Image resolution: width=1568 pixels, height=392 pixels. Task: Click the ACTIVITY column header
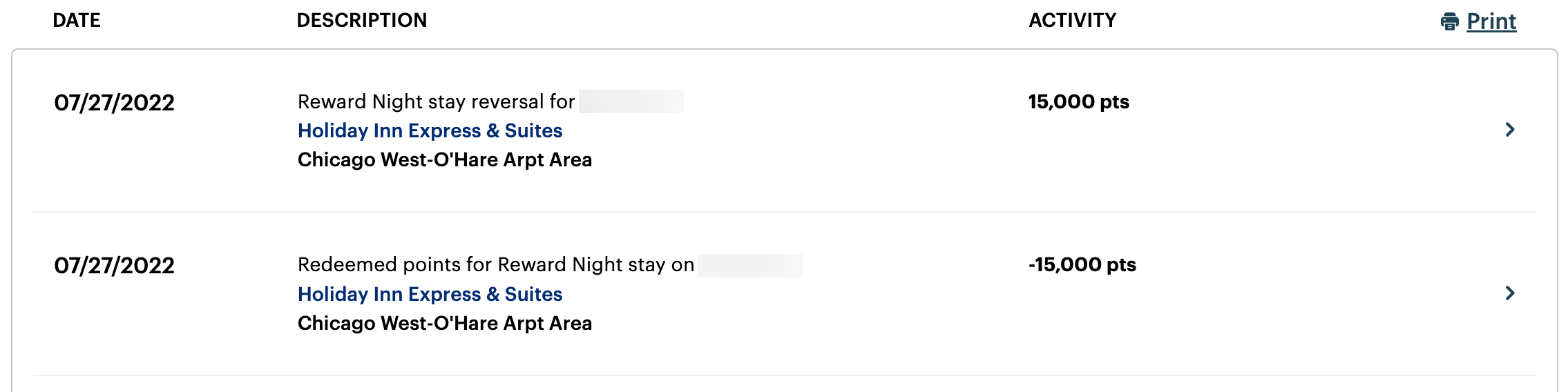1073,21
